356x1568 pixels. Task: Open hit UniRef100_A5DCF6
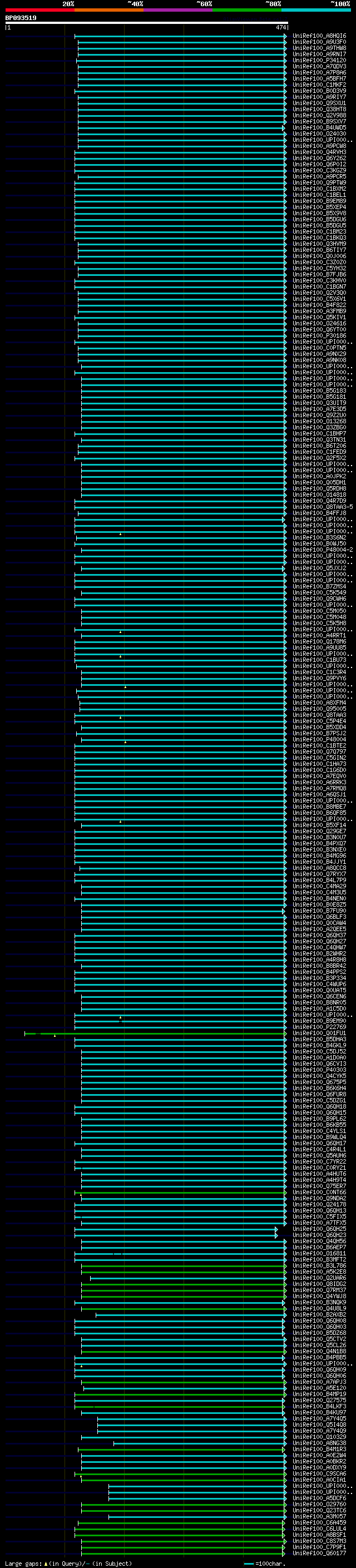(x=319, y=1498)
